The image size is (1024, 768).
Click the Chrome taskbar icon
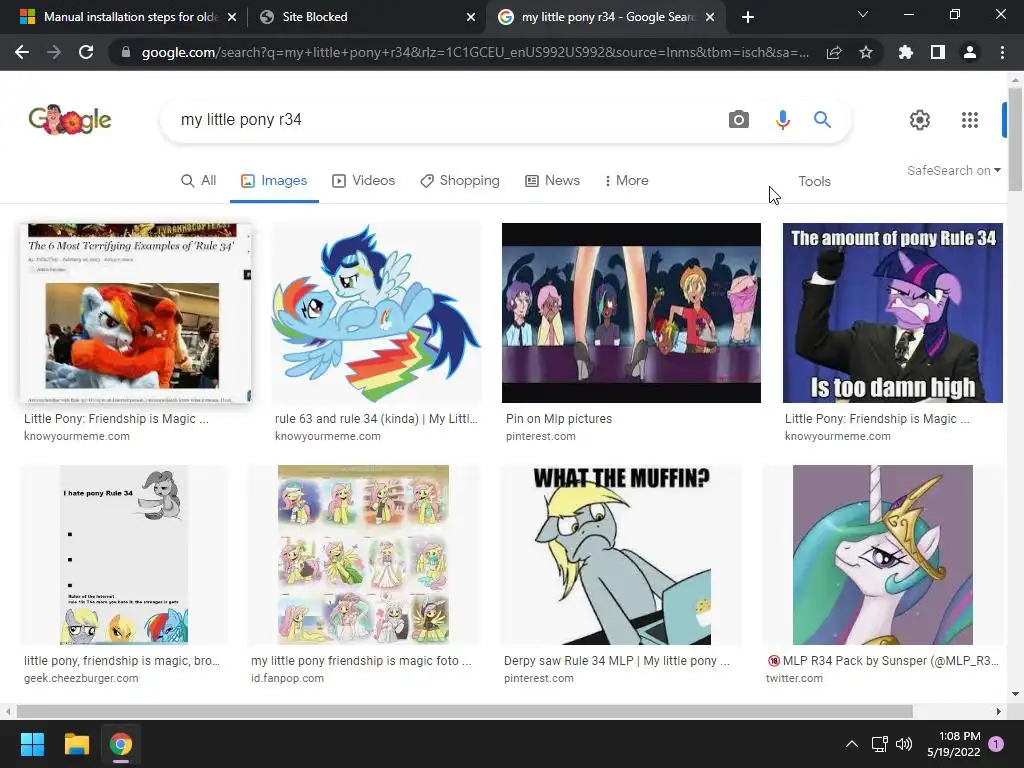(121, 744)
